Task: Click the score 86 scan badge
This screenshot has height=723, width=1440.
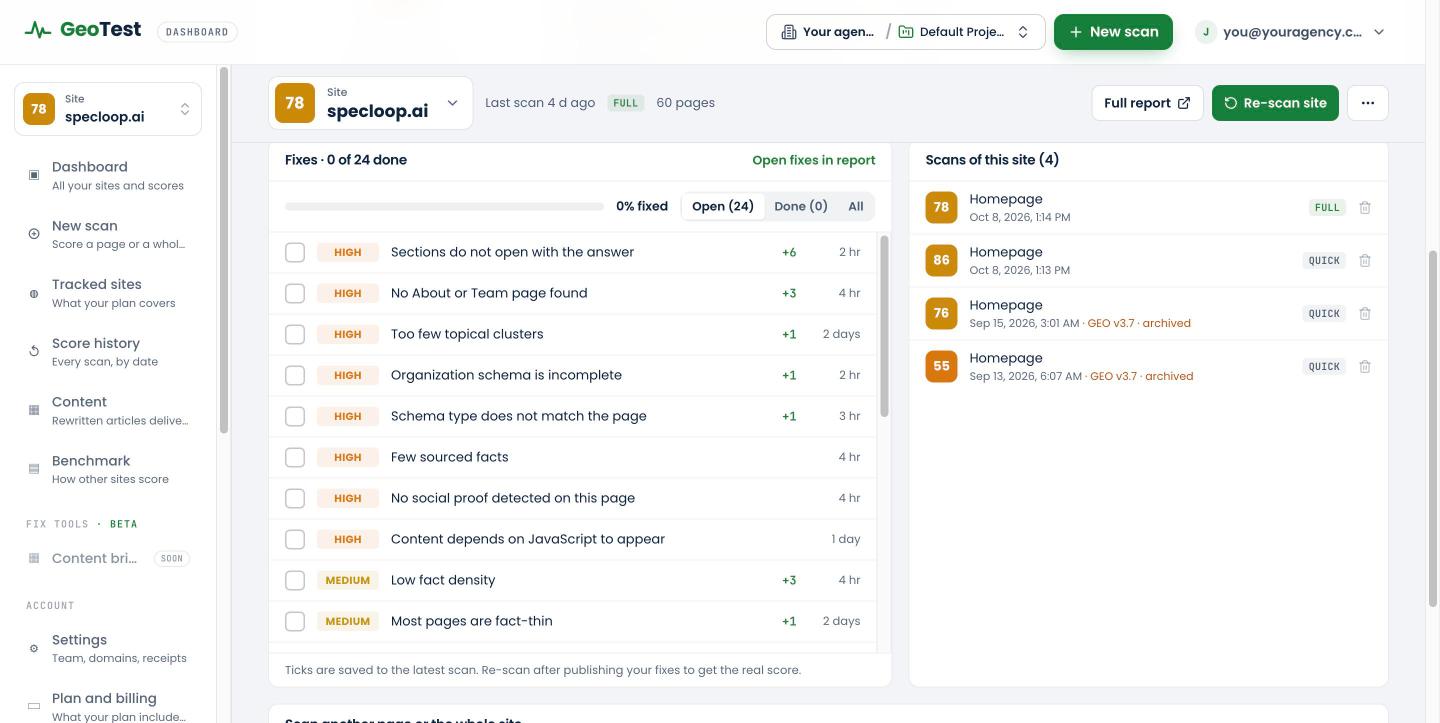Action: pos(941,260)
